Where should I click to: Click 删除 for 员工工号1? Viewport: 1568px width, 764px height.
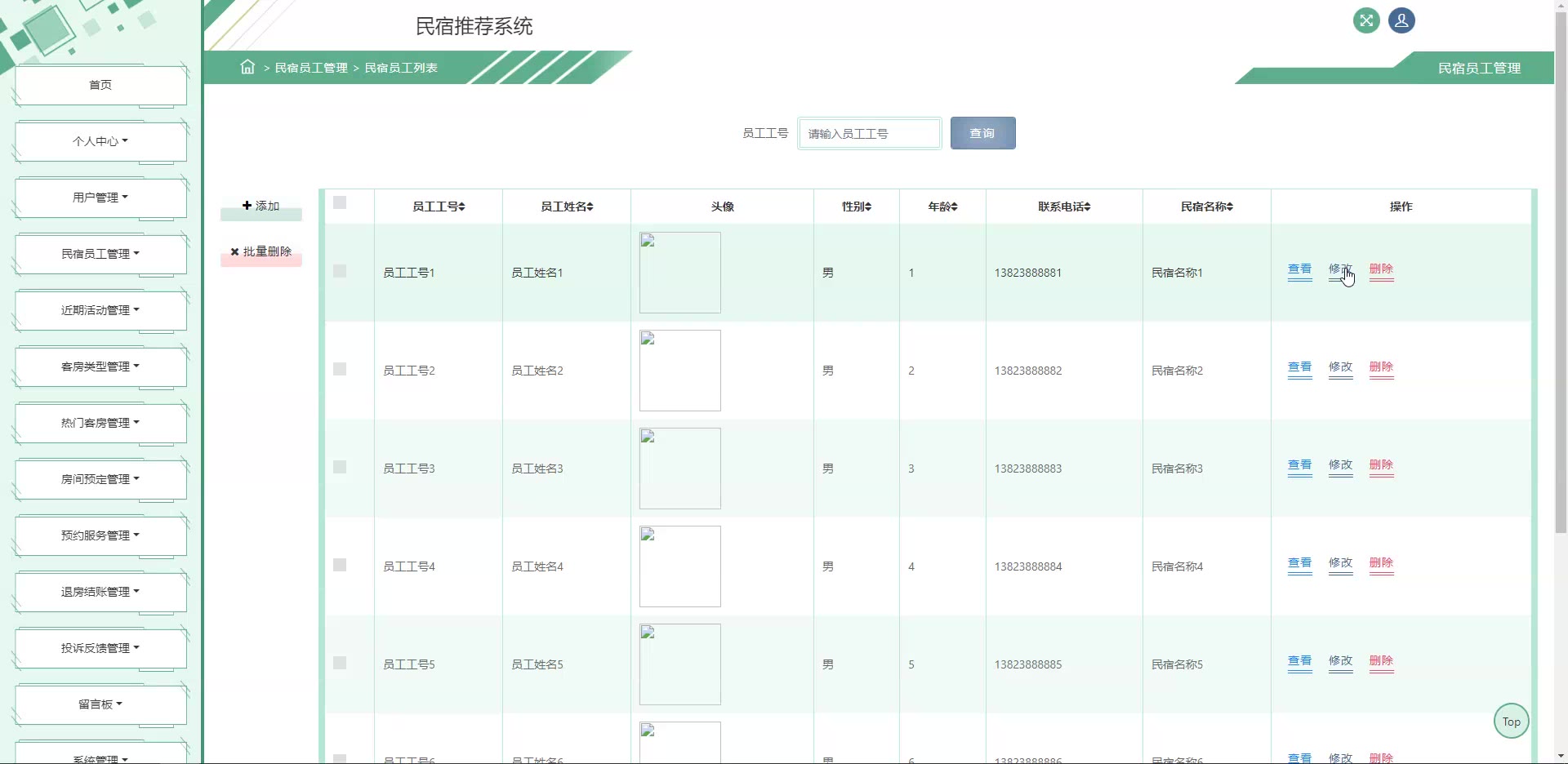1381,270
